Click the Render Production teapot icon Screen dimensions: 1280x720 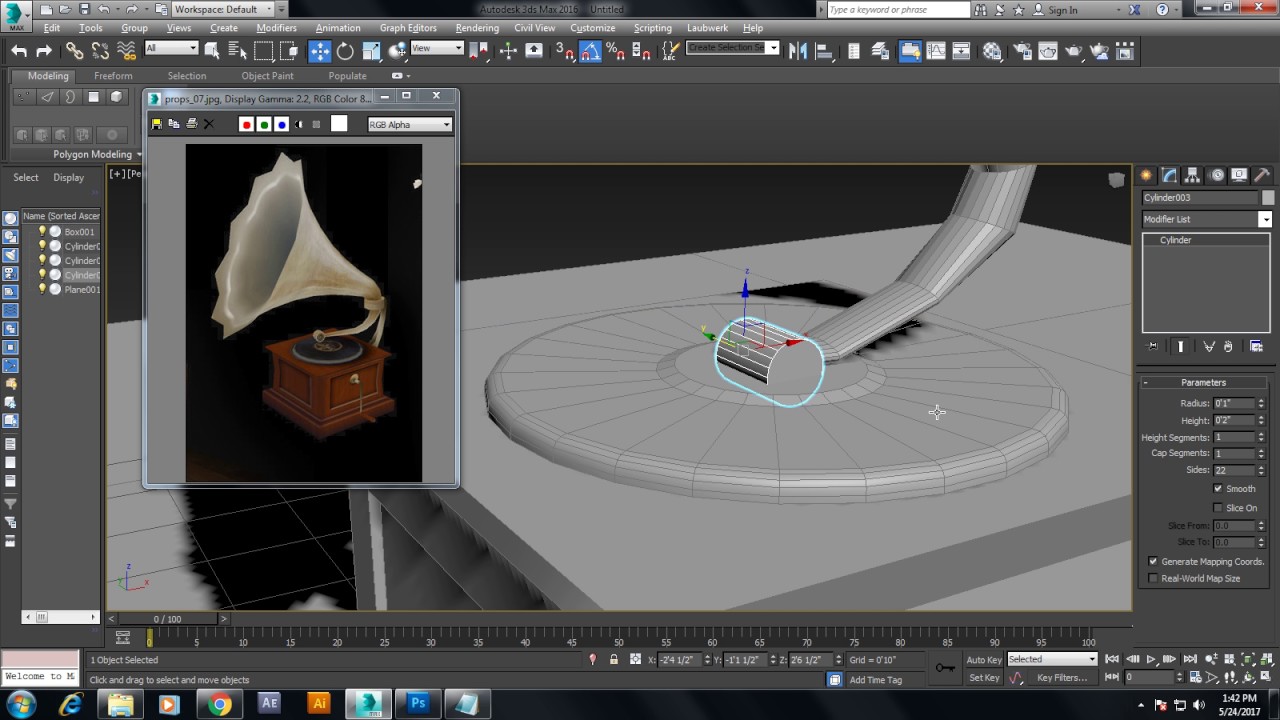(1074, 51)
